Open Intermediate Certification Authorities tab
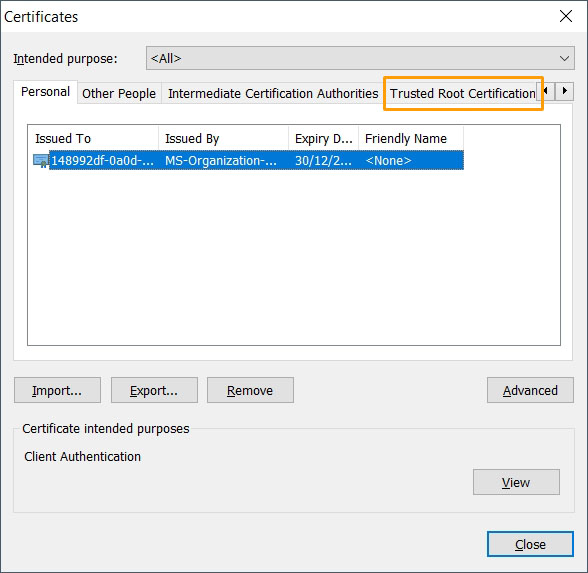The width and height of the screenshot is (588, 573). [x=273, y=93]
